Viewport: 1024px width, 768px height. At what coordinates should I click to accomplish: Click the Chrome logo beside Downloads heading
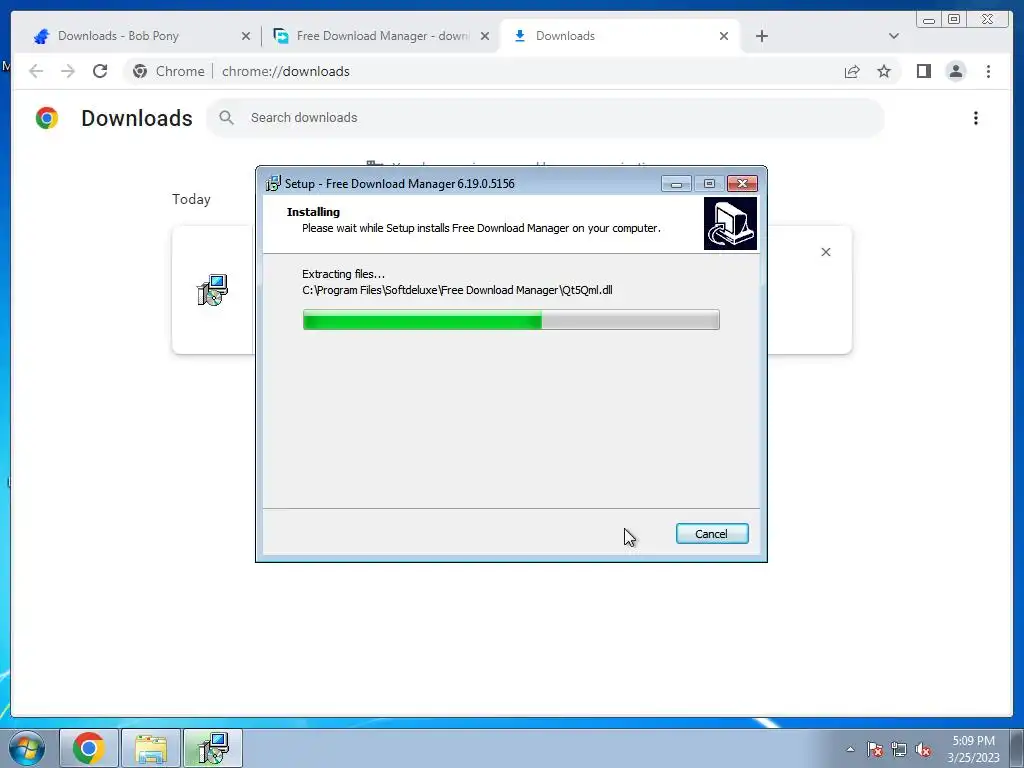[47, 118]
